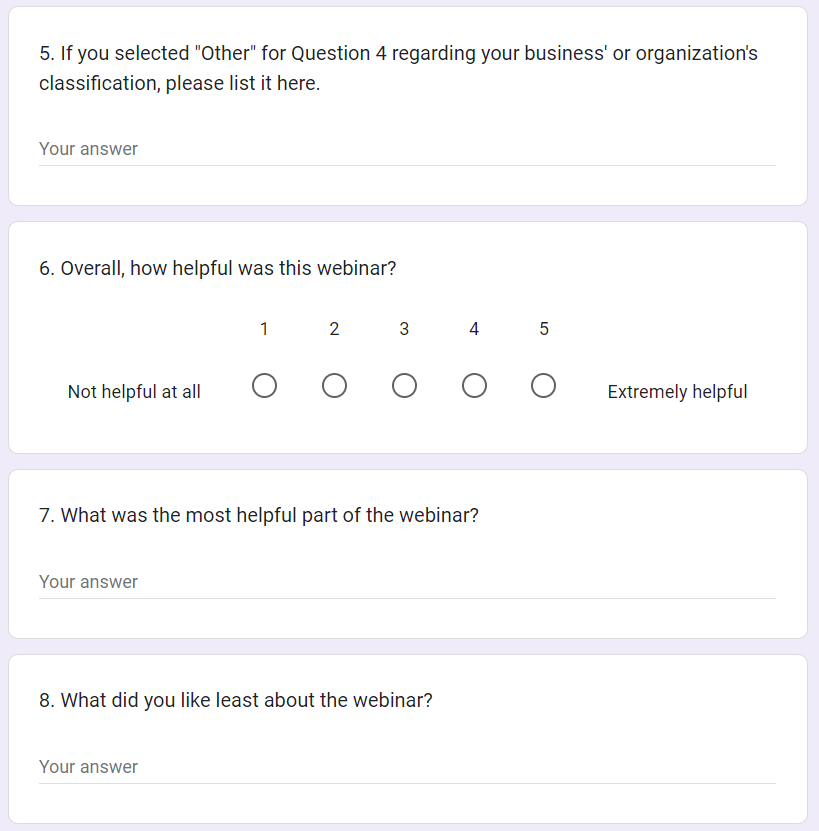Click the number 4 scale label
This screenshot has width=819, height=831.
tap(474, 329)
